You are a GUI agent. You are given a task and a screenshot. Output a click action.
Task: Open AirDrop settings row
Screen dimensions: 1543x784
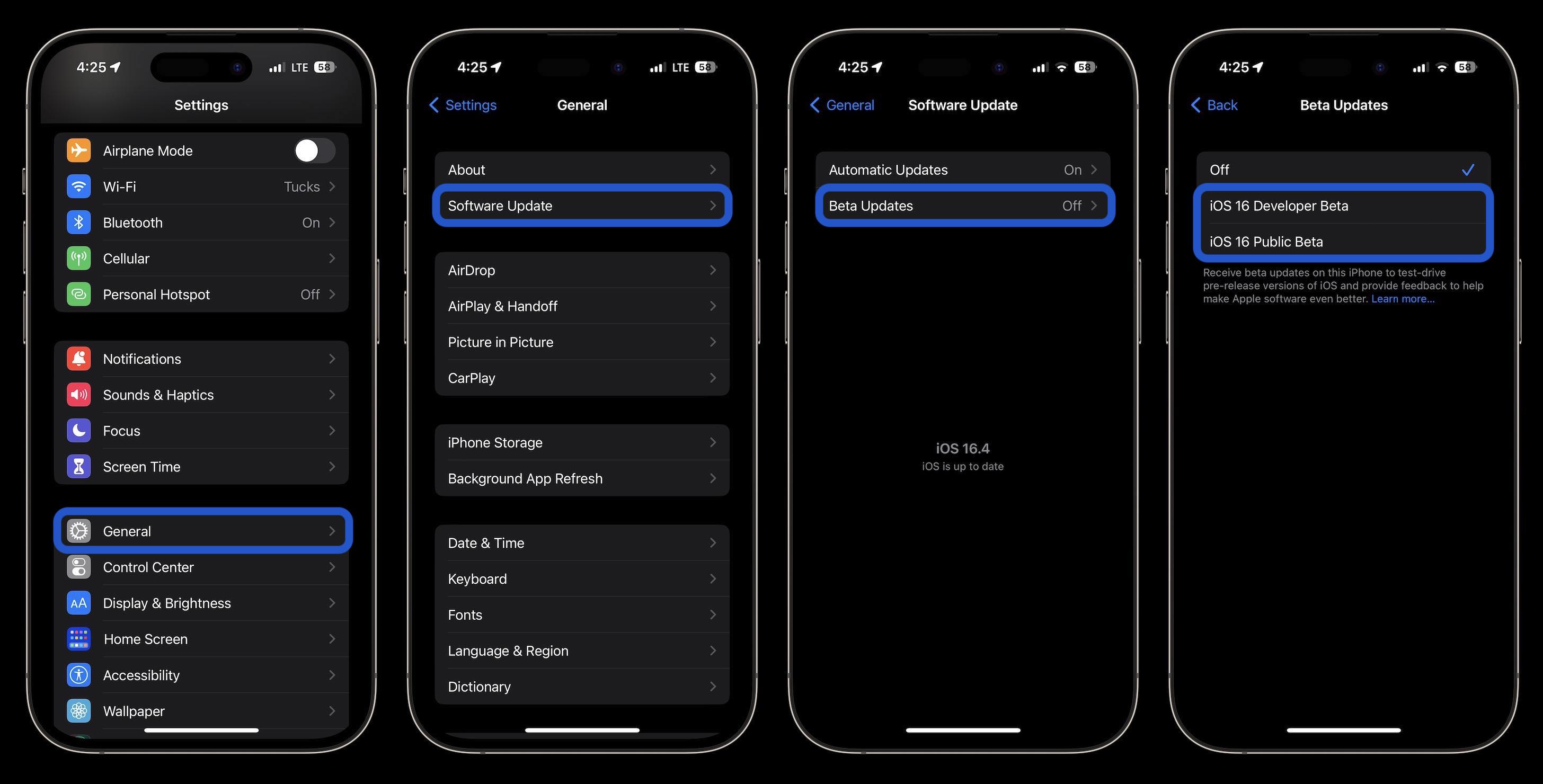pyautogui.click(x=582, y=269)
